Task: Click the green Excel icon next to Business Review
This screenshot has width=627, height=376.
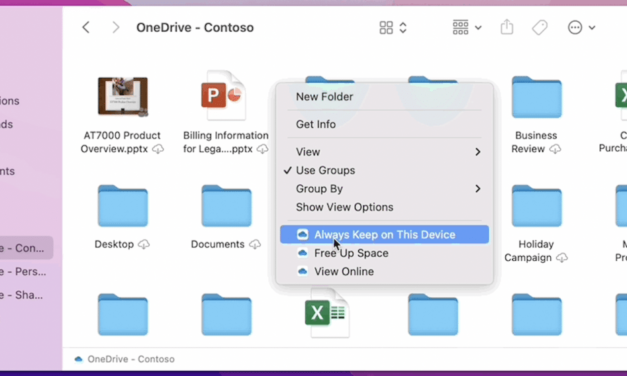Action: 621,96
